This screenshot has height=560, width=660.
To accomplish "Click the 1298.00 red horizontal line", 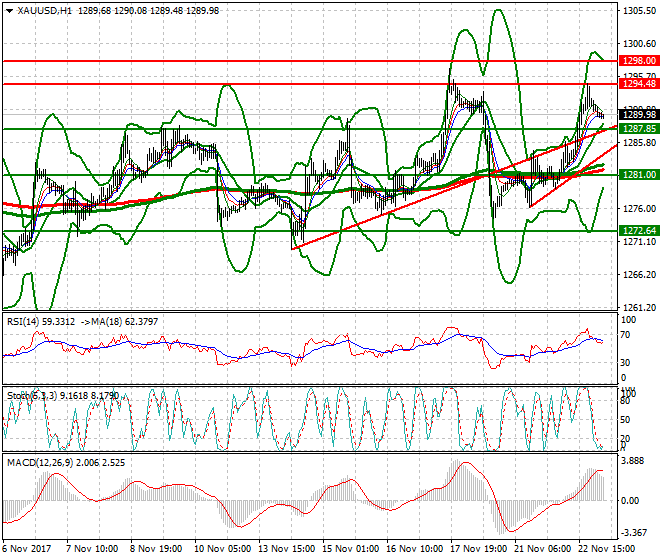I will (300, 61).
